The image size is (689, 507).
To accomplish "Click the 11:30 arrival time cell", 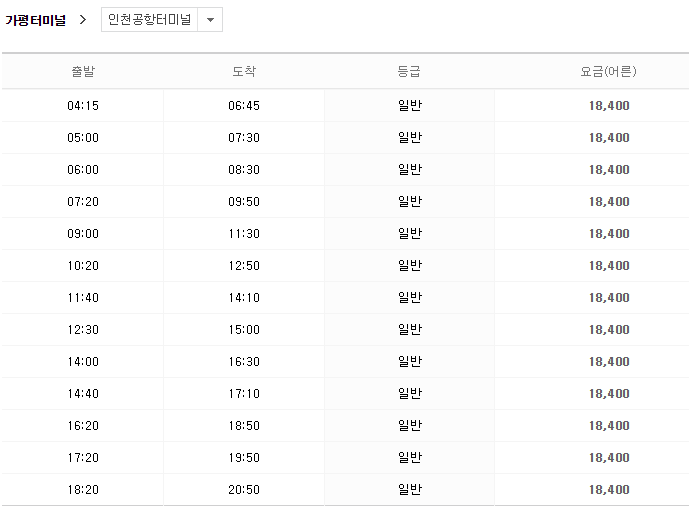I will pyautogui.click(x=244, y=234).
